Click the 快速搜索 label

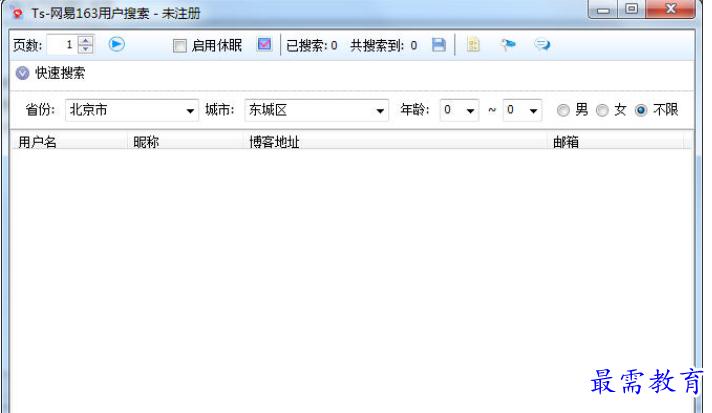click(60, 73)
